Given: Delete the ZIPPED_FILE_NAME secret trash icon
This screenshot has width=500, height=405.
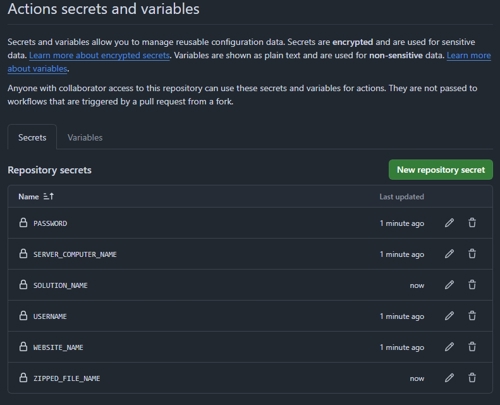Looking at the screenshot, I should 472,378.
